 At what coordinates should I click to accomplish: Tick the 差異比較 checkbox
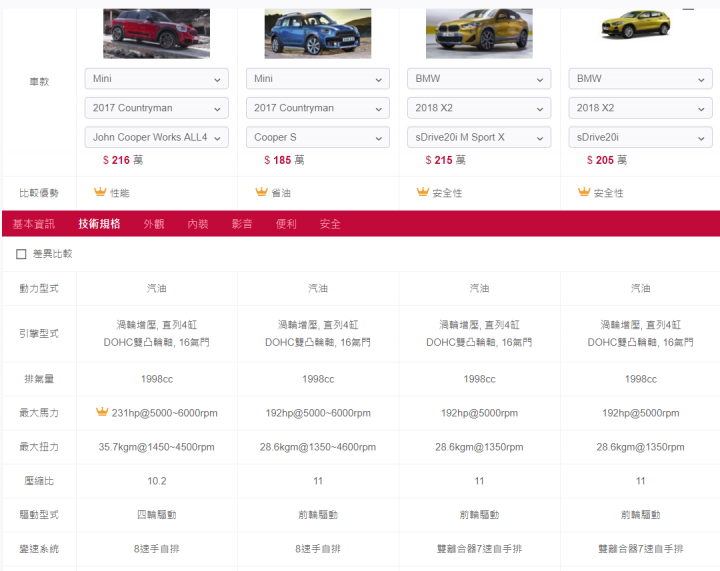click(x=21, y=254)
